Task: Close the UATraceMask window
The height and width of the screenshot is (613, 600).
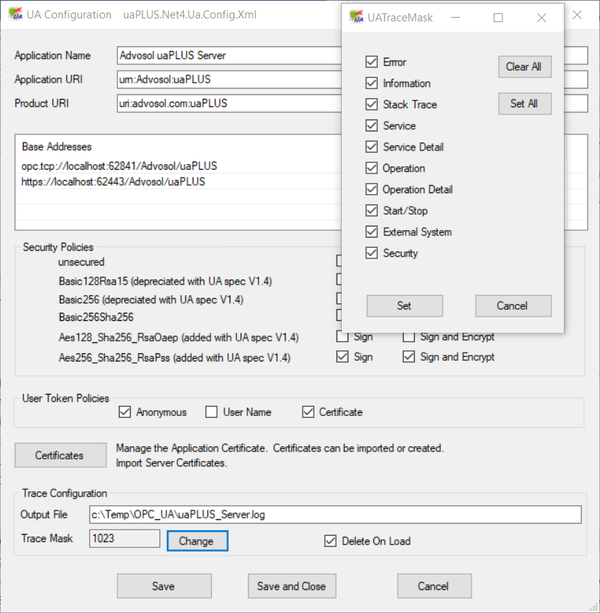Action: pyautogui.click(x=541, y=18)
